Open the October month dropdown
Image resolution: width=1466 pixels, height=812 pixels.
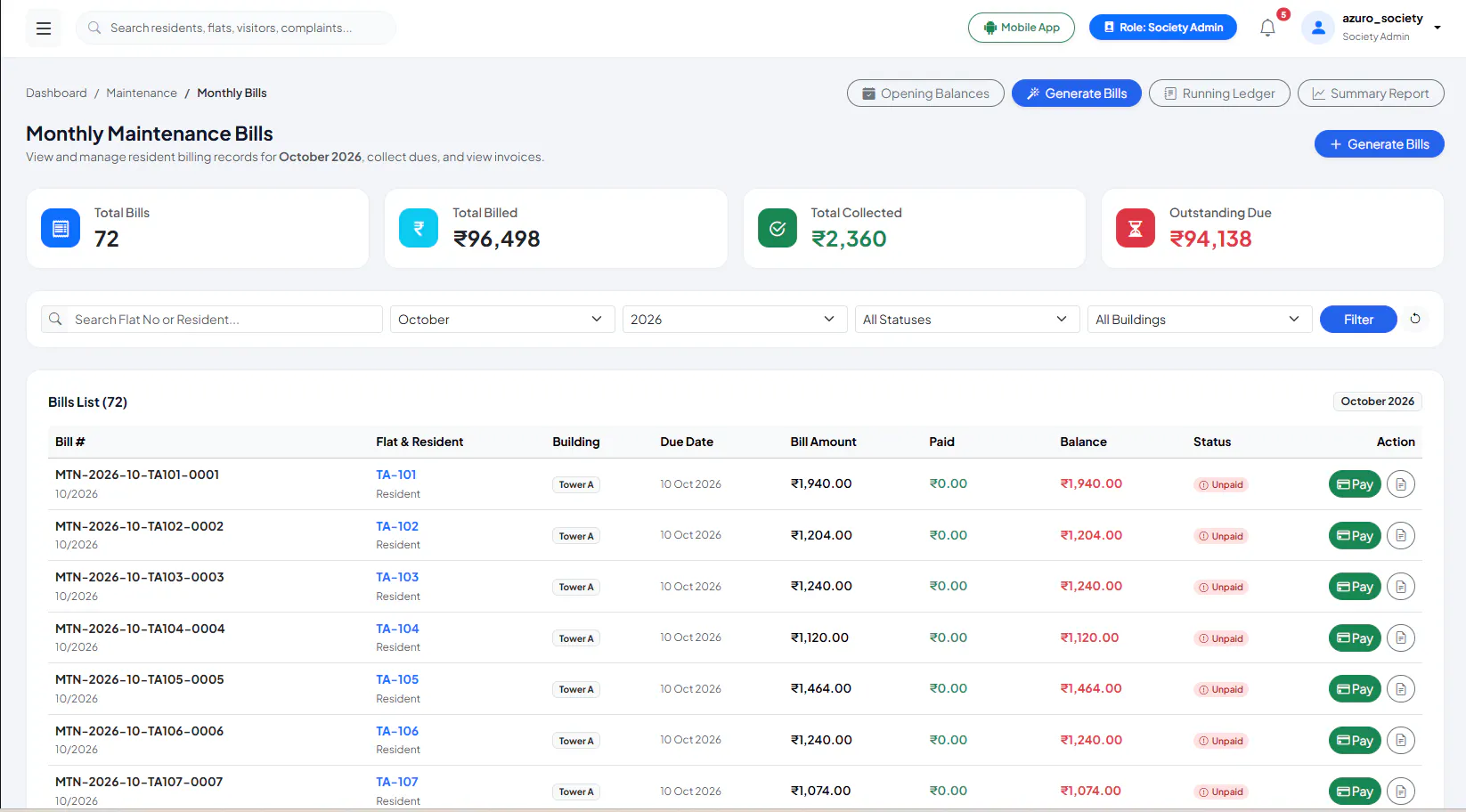coord(502,320)
